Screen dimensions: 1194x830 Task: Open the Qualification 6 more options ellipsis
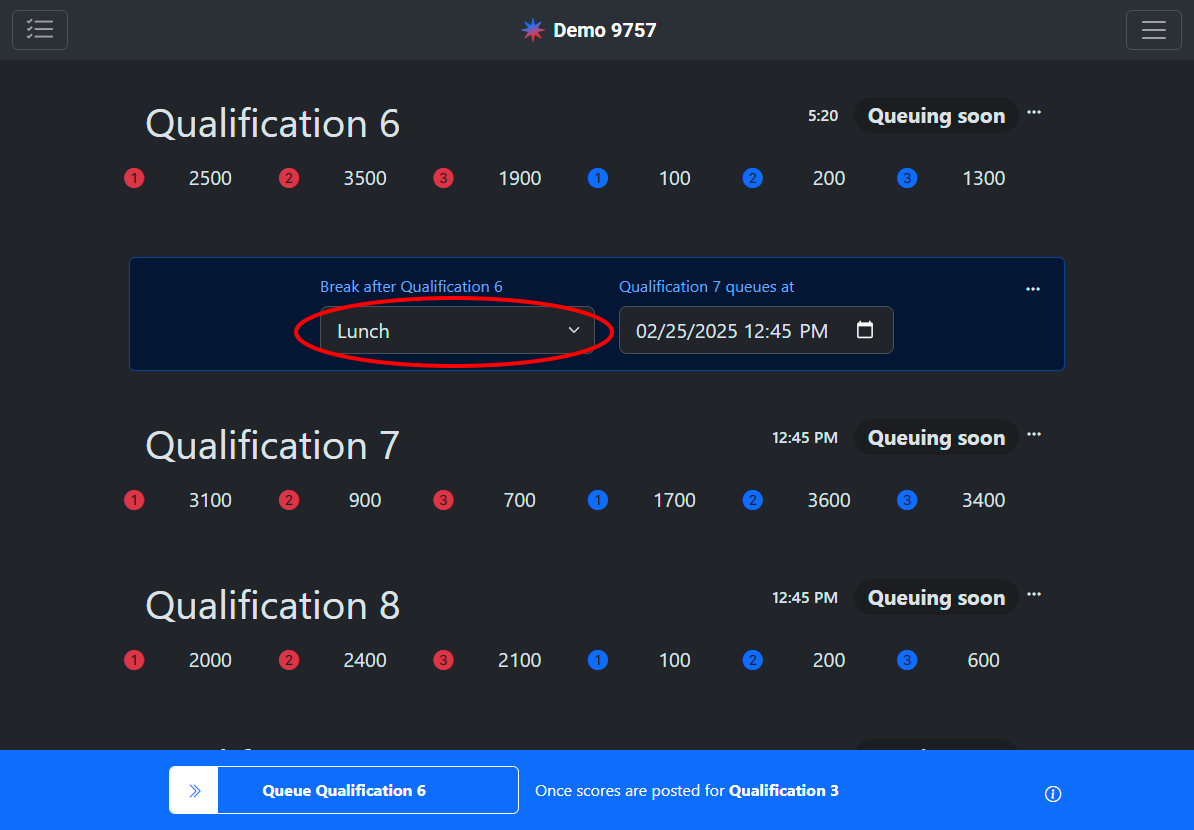coord(1034,113)
